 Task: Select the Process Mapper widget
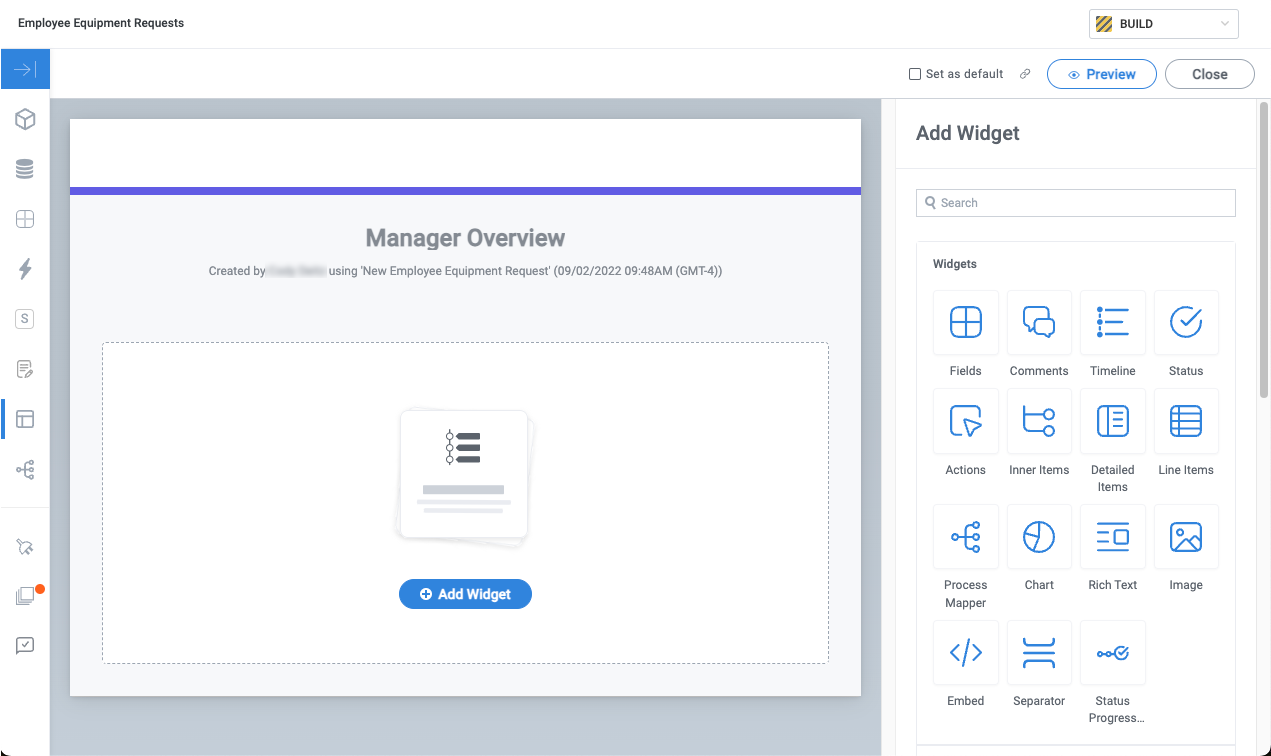coord(965,537)
